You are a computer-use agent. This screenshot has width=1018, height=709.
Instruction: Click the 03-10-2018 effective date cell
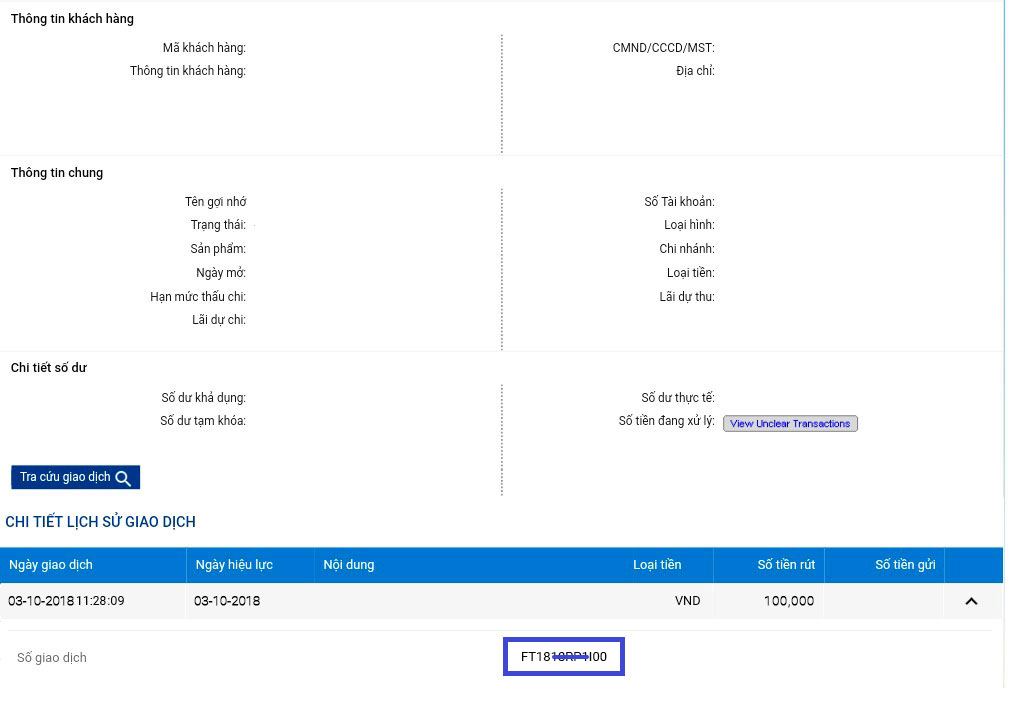pos(227,601)
